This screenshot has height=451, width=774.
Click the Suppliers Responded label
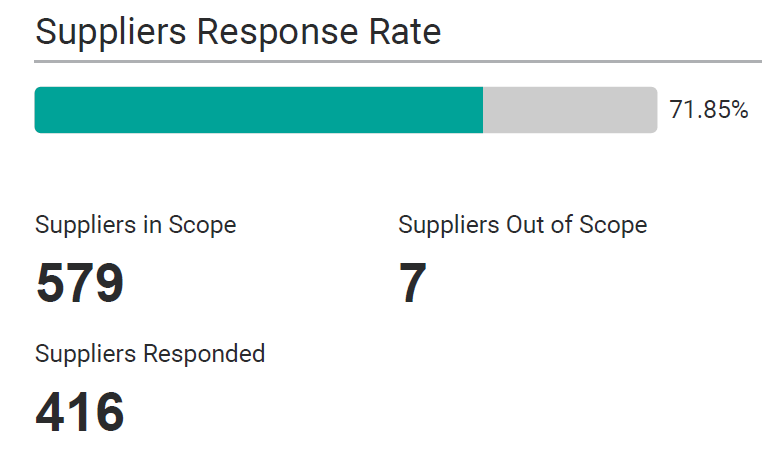point(150,354)
